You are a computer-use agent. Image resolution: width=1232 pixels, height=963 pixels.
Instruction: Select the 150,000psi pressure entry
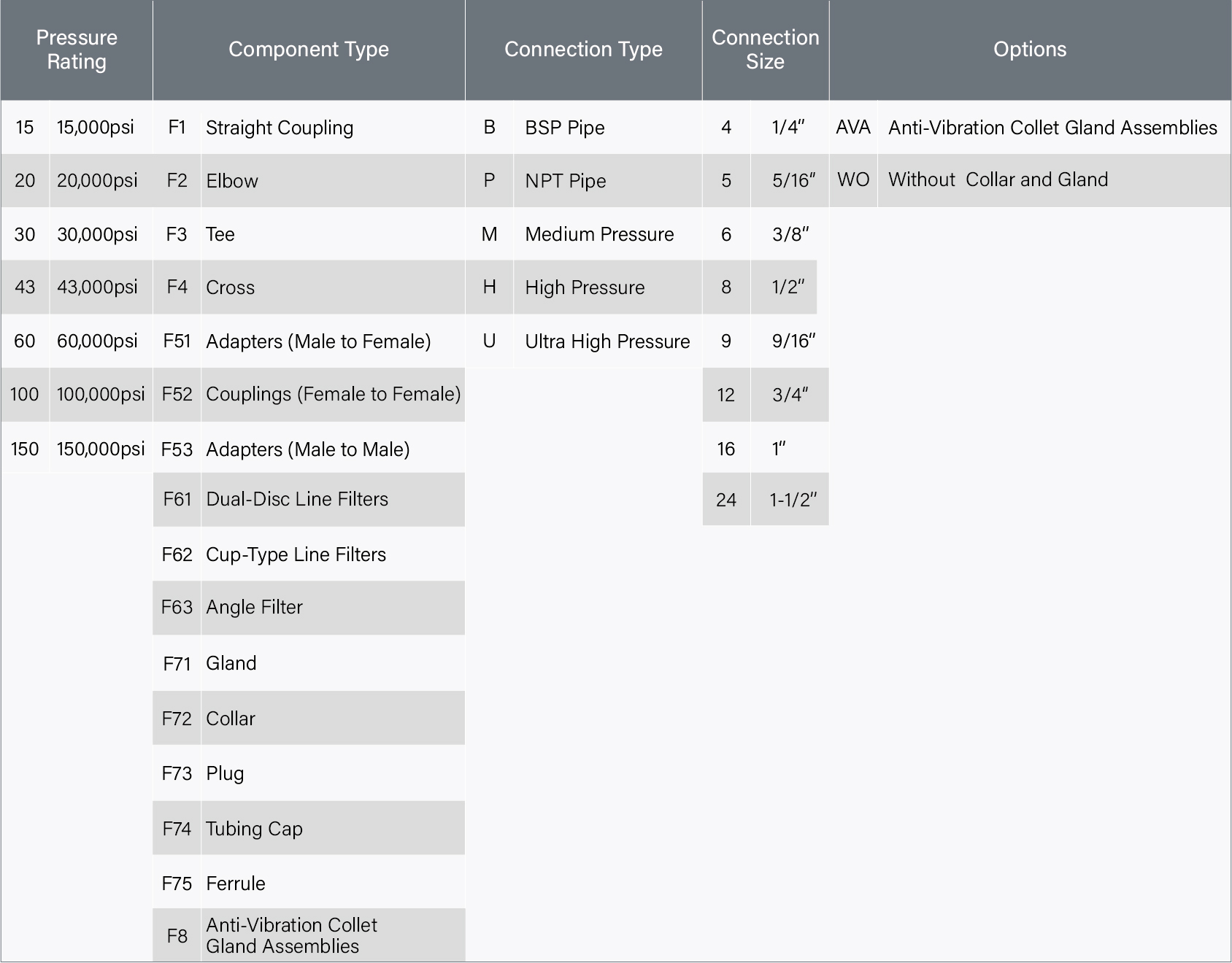101,449
